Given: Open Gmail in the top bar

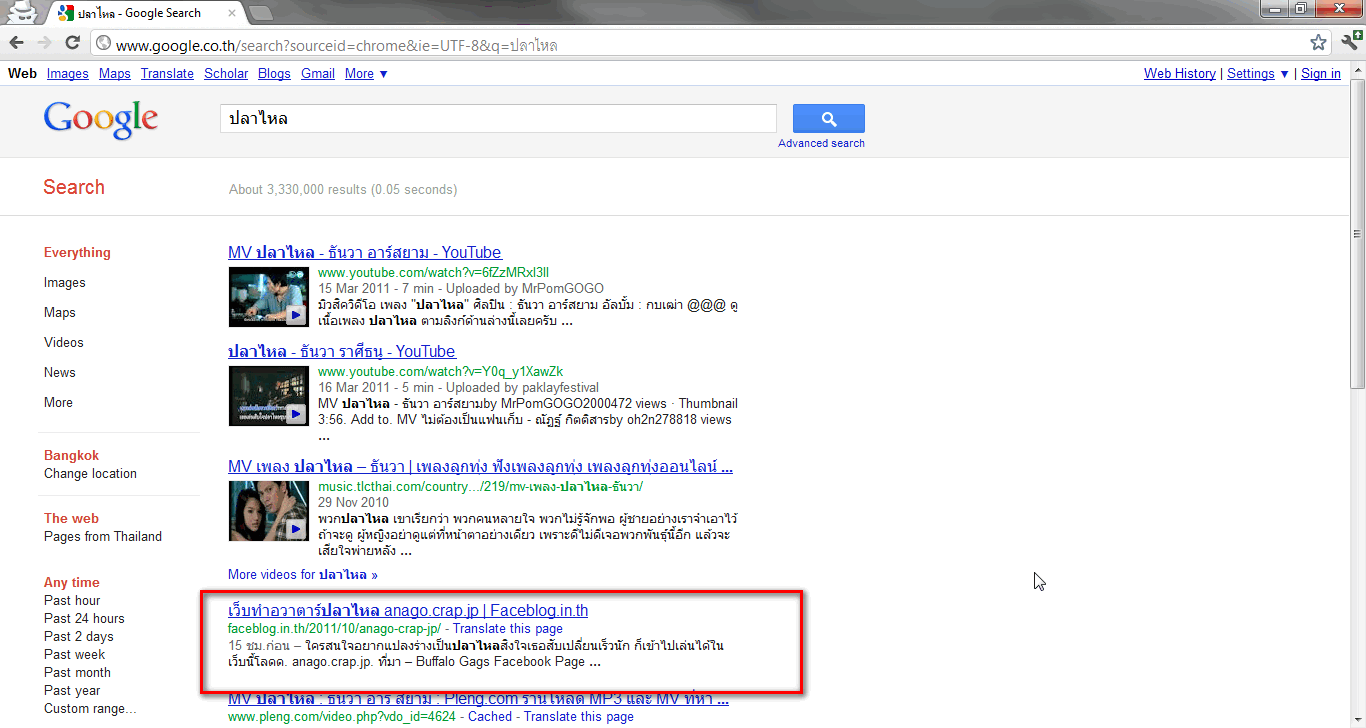Looking at the screenshot, I should pyautogui.click(x=318, y=74).
